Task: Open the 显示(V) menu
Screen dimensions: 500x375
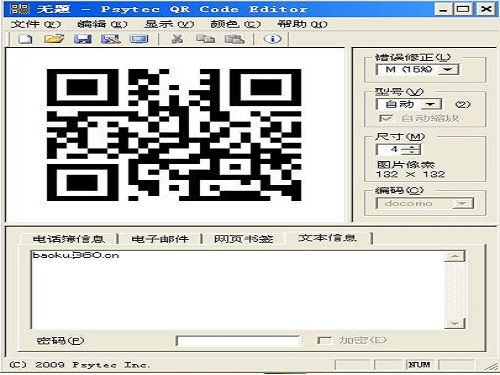Action: click(169, 24)
